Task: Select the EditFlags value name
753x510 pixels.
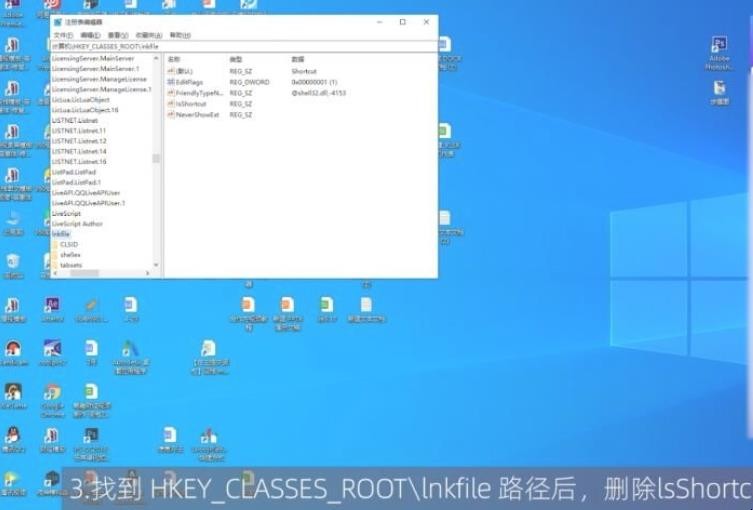Action: [x=189, y=82]
